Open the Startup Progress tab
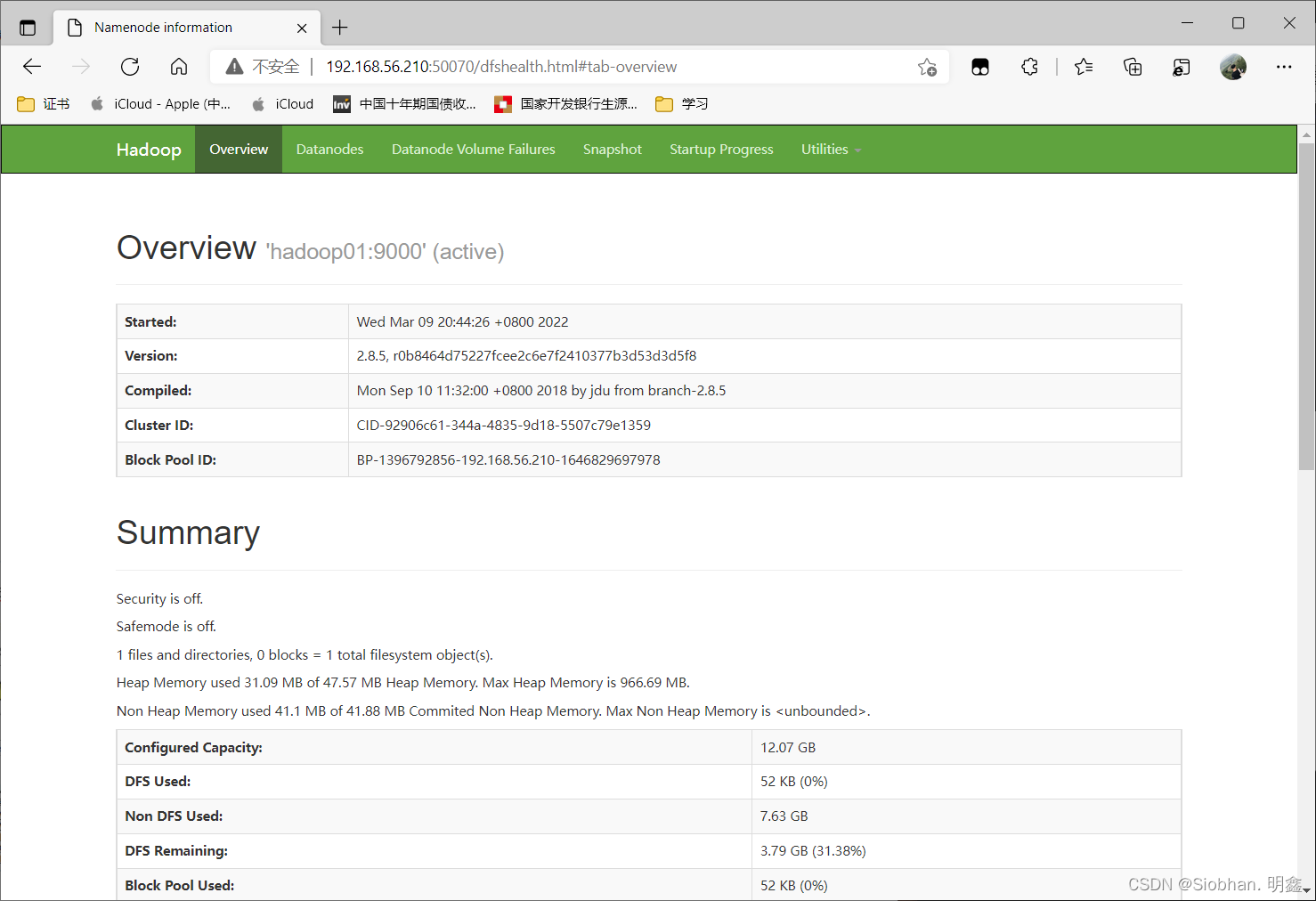The height and width of the screenshot is (901, 1316). pyautogui.click(x=721, y=150)
